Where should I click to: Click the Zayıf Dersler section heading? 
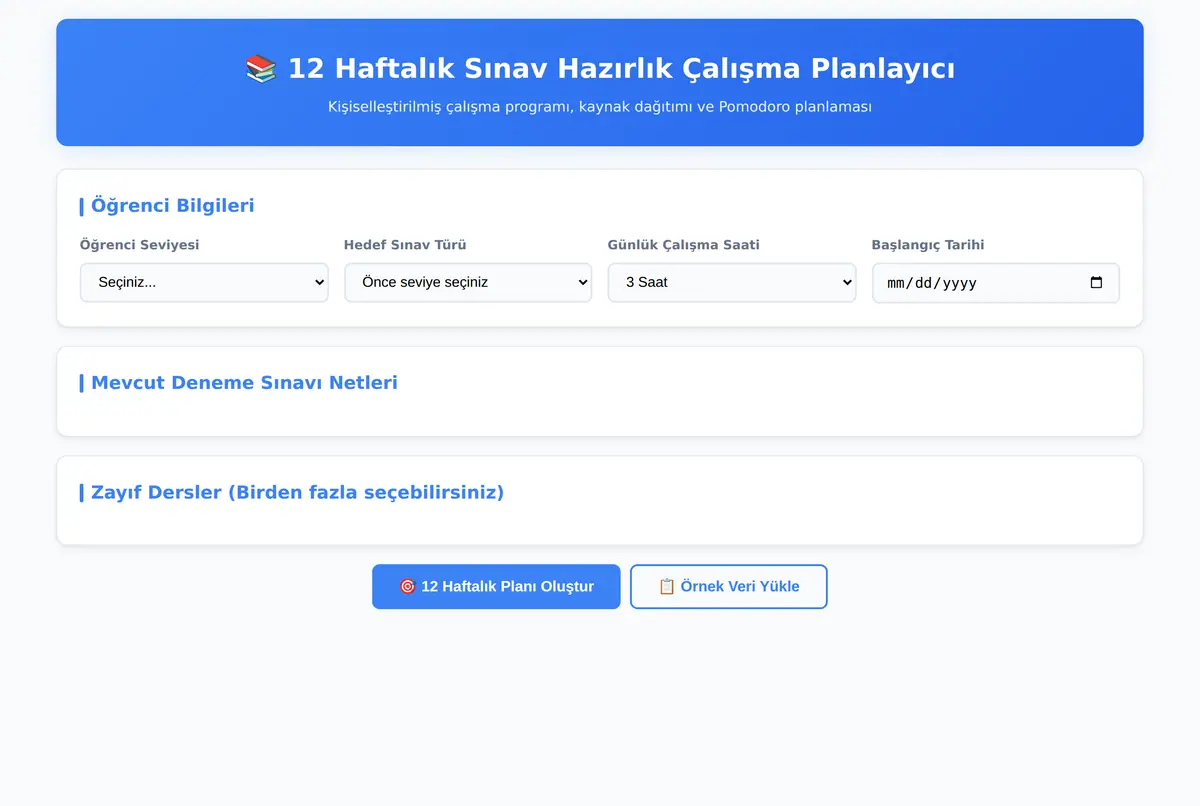point(297,493)
